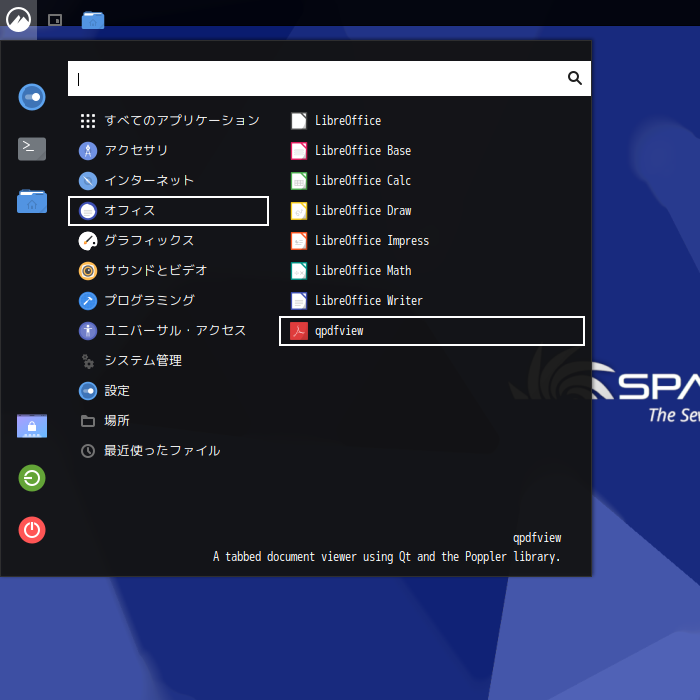Viewport: 700px width, 700px height.
Task: Click the lock screen icon in sidebar
Action: [32, 425]
